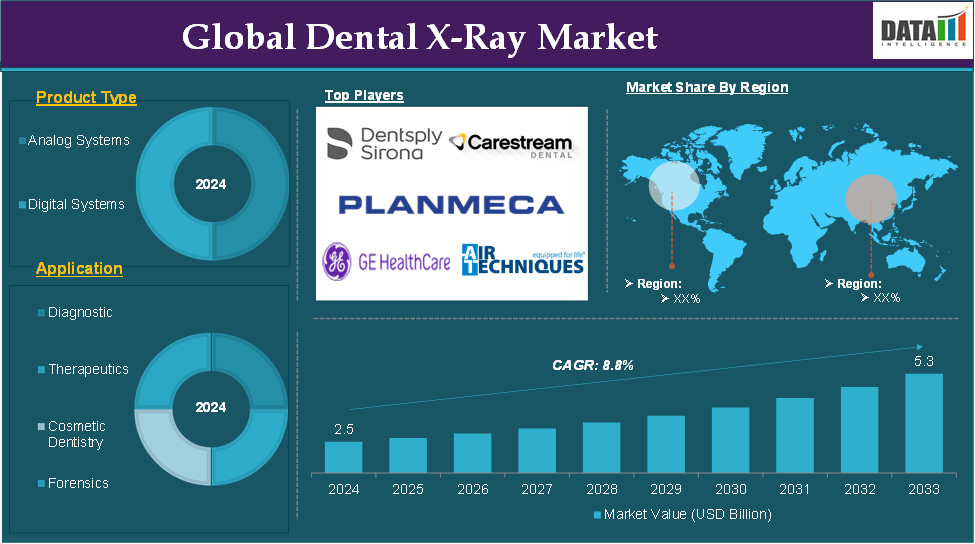The height and width of the screenshot is (544, 975).
Task: Click the 5.3 value label
Action: (x=924, y=362)
